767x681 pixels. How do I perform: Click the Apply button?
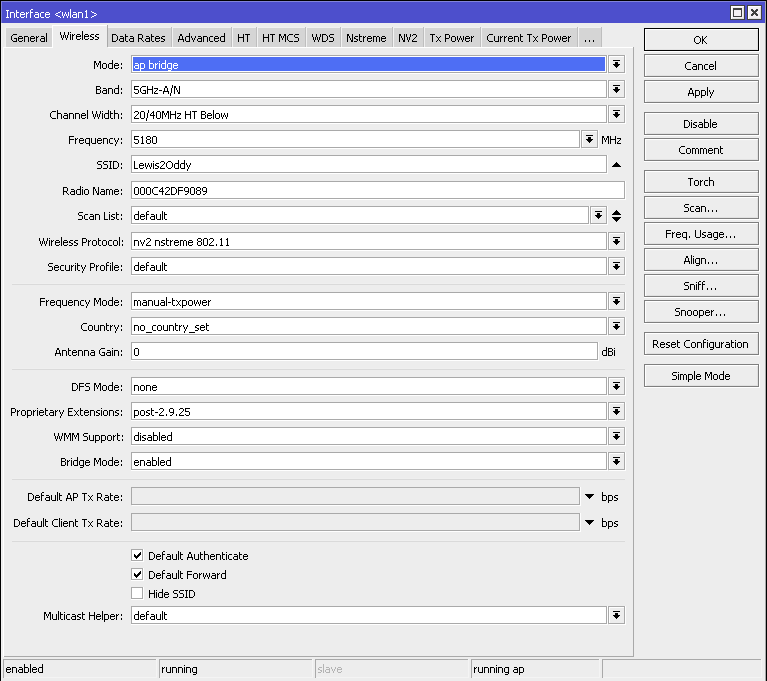coord(701,91)
